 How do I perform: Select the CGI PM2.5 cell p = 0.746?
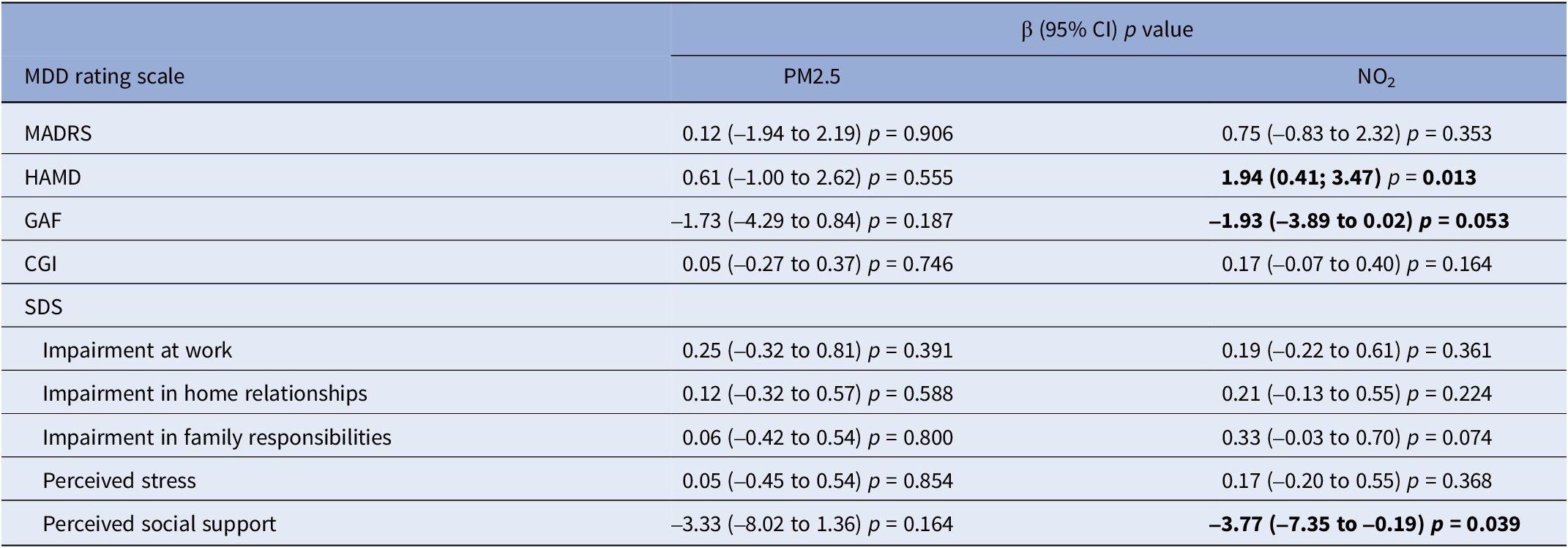point(818,264)
